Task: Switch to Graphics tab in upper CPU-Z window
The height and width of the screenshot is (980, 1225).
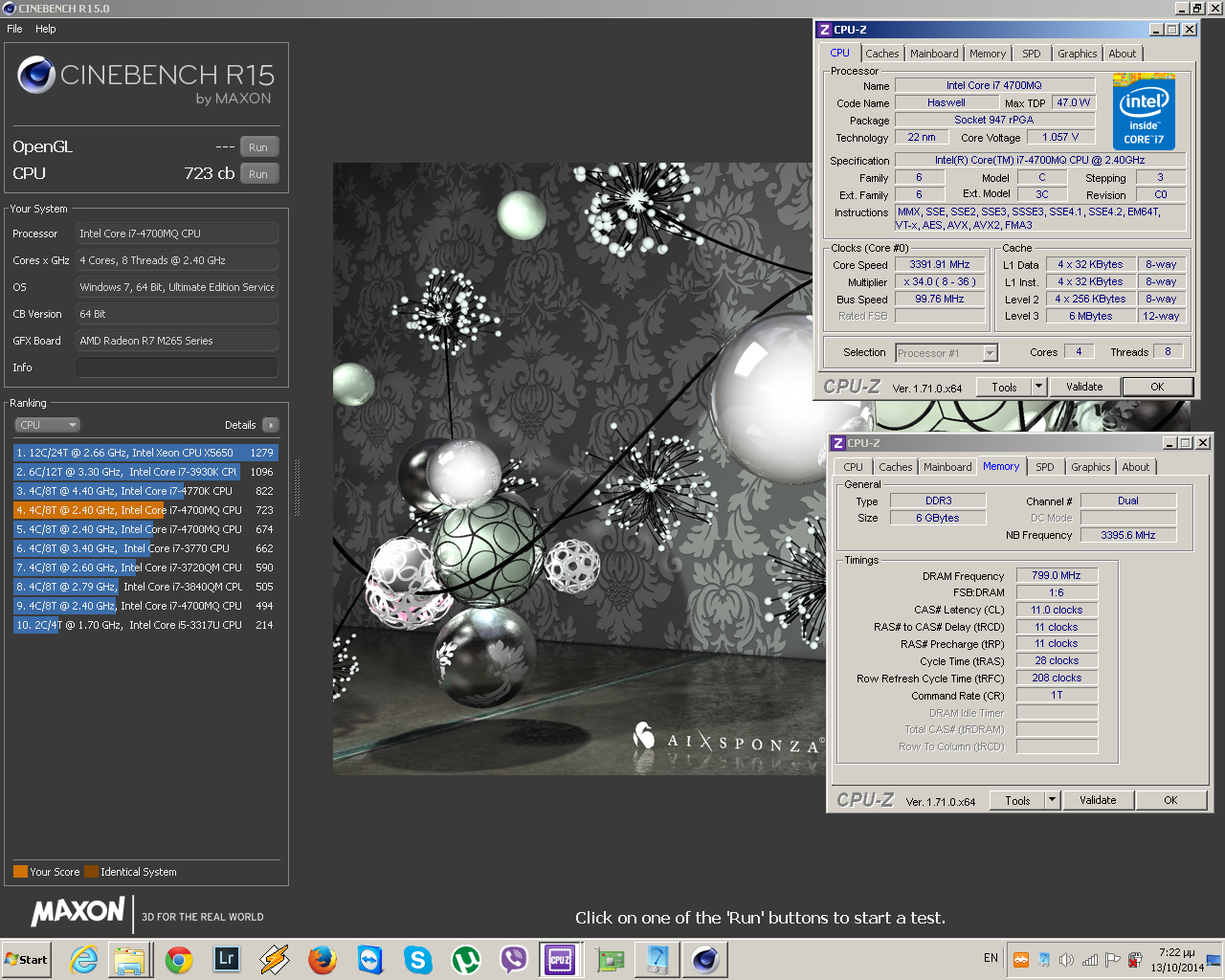Action: click(x=1078, y=54)
